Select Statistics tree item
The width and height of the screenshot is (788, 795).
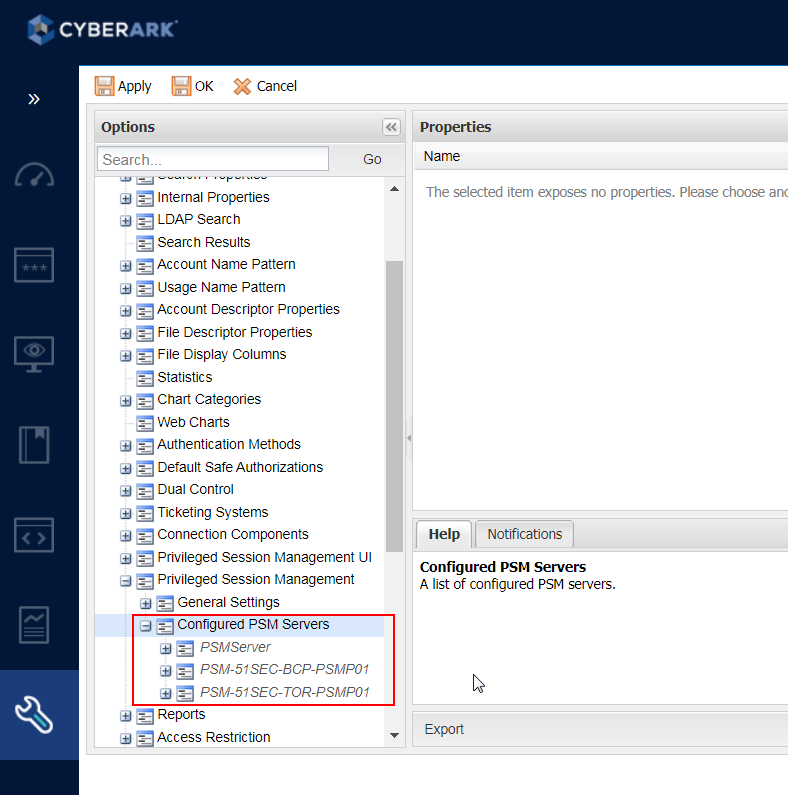click(x=185, y=377)
